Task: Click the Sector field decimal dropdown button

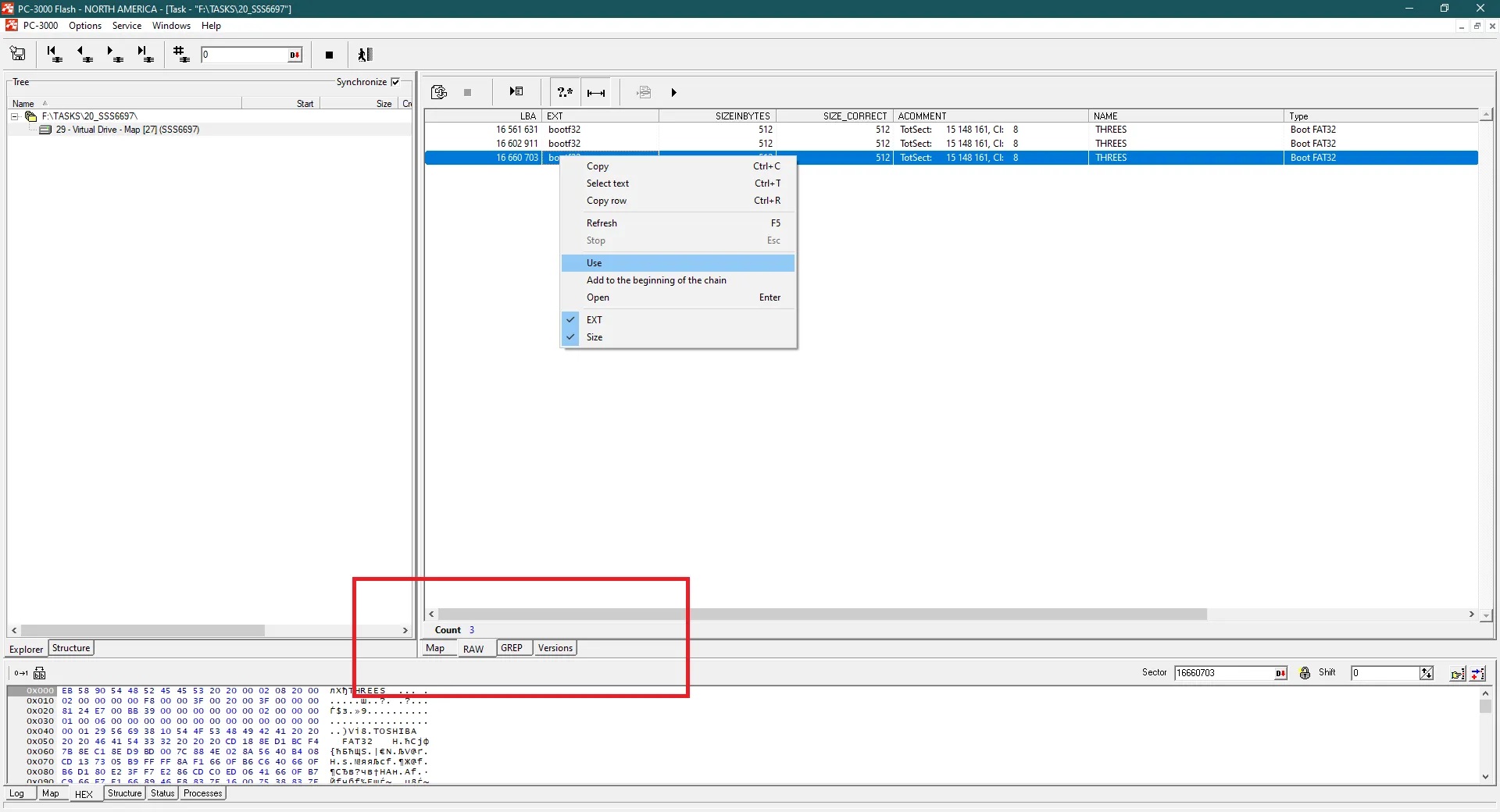Action: tap(1280, 673)
